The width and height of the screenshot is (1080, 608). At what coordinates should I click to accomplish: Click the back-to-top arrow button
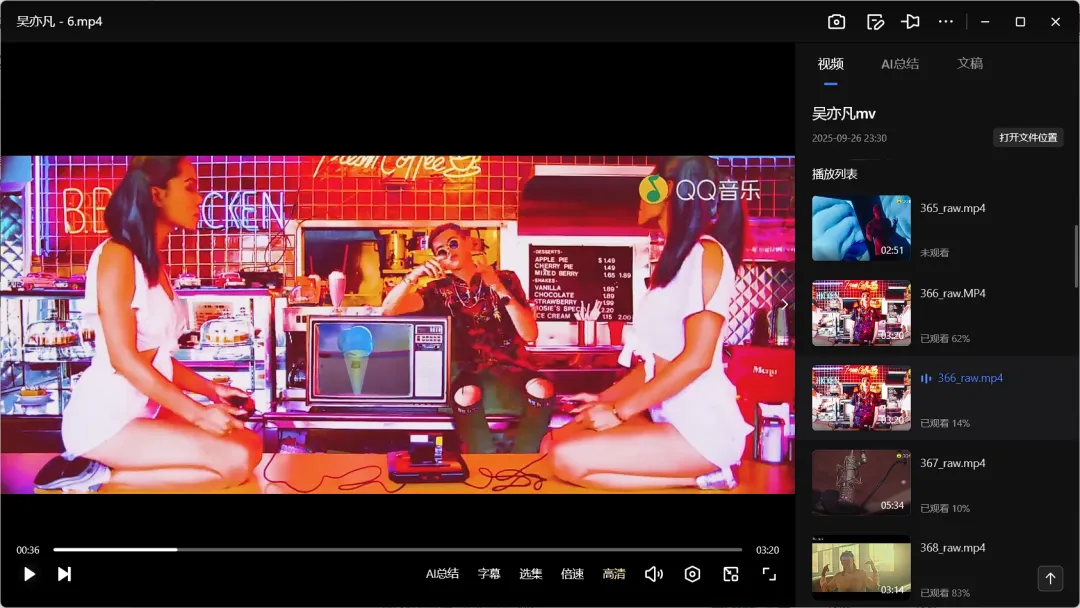(x=1050, y=578)
